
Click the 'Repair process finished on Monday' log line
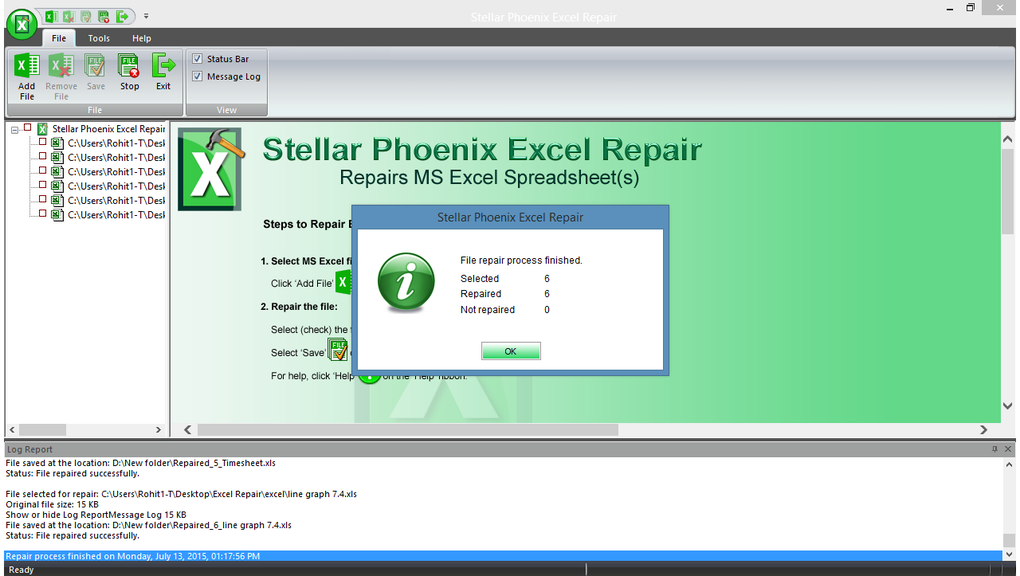503,556
